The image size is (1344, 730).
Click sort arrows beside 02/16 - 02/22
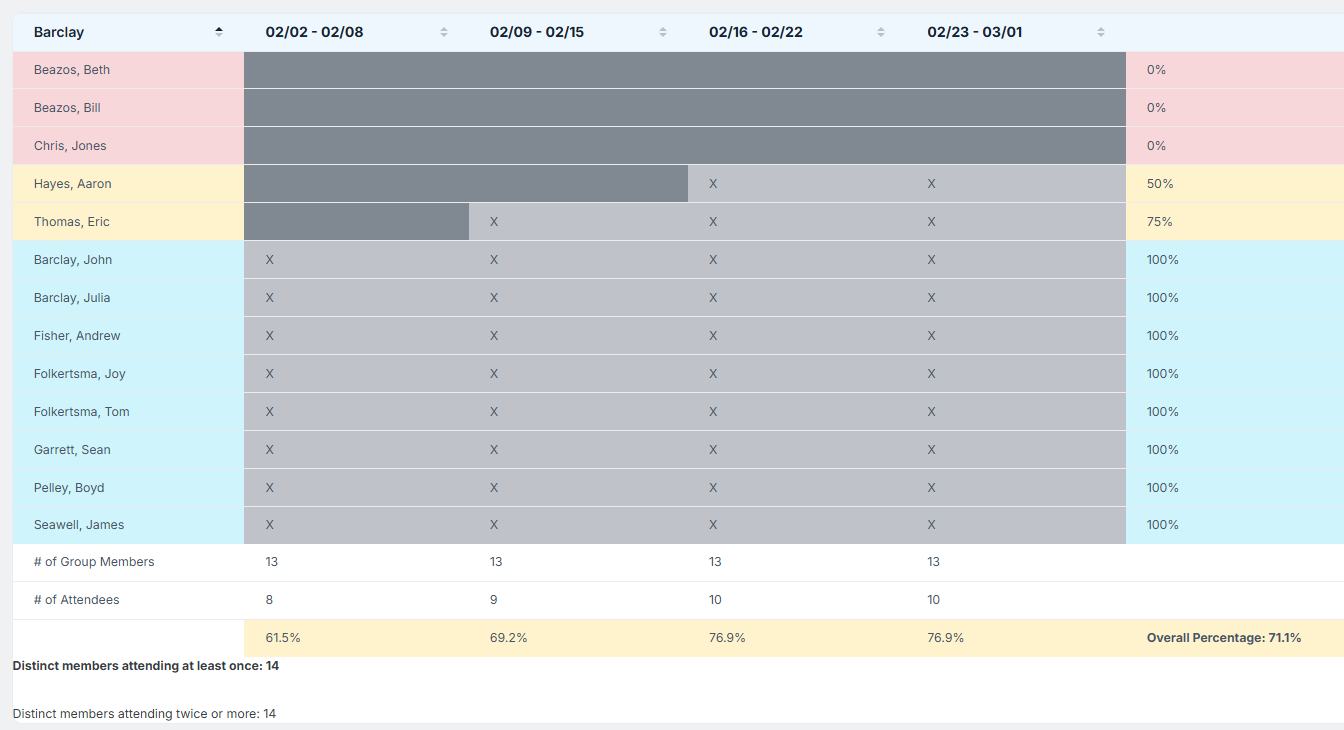point(881,32)
